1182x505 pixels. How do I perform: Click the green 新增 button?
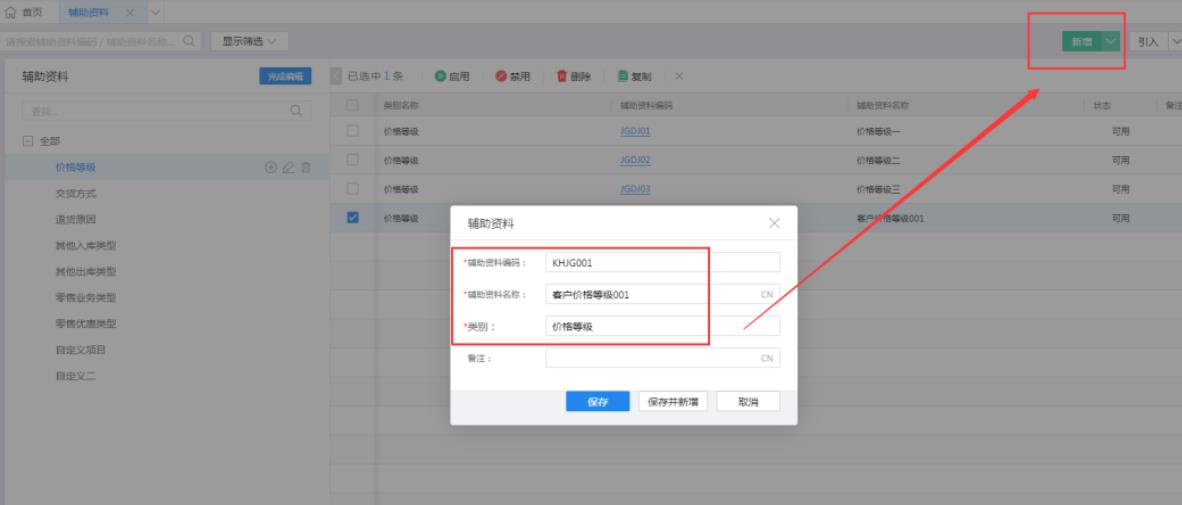pyautogui.click(x=1082, y=41)
